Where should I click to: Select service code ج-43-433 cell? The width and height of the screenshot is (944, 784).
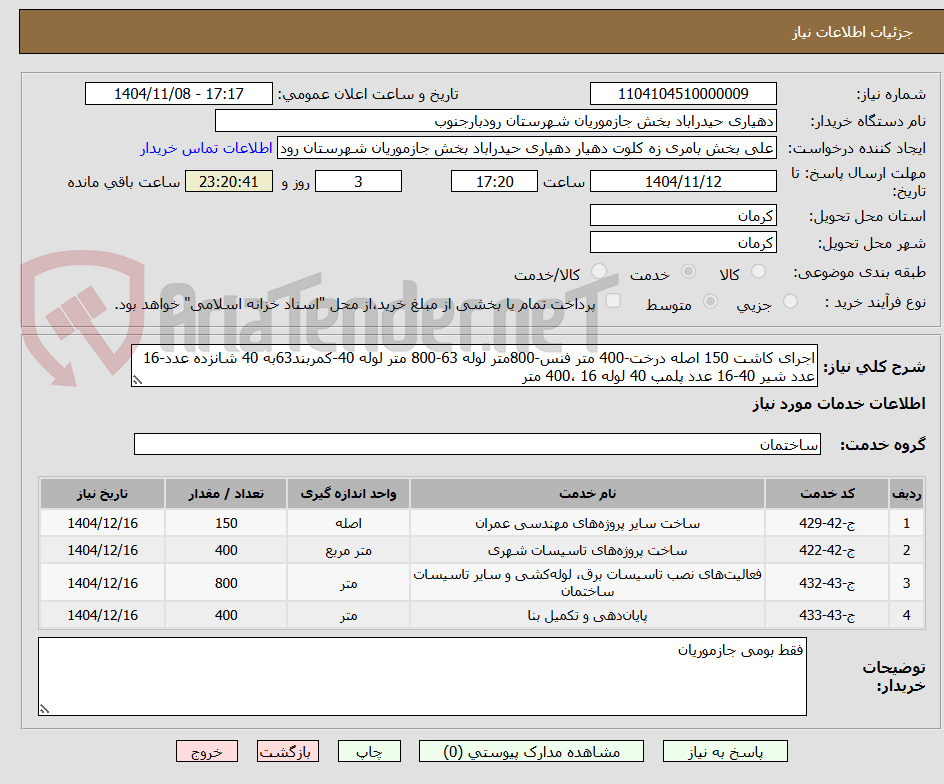(827, 615)
